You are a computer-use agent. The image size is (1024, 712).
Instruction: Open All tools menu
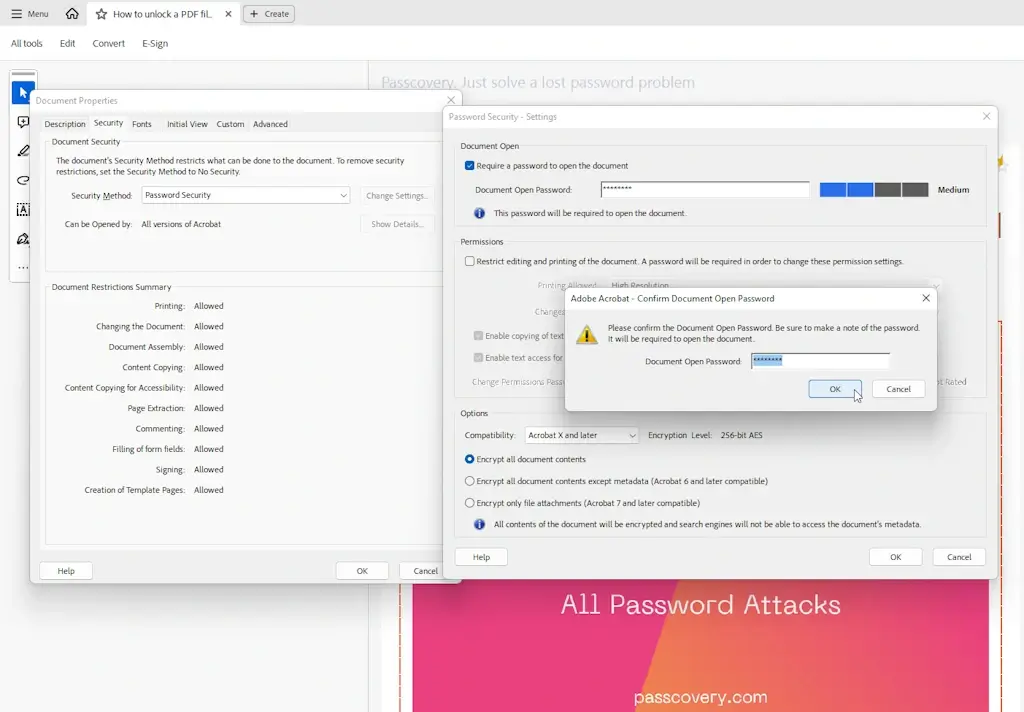pos(27,43)
